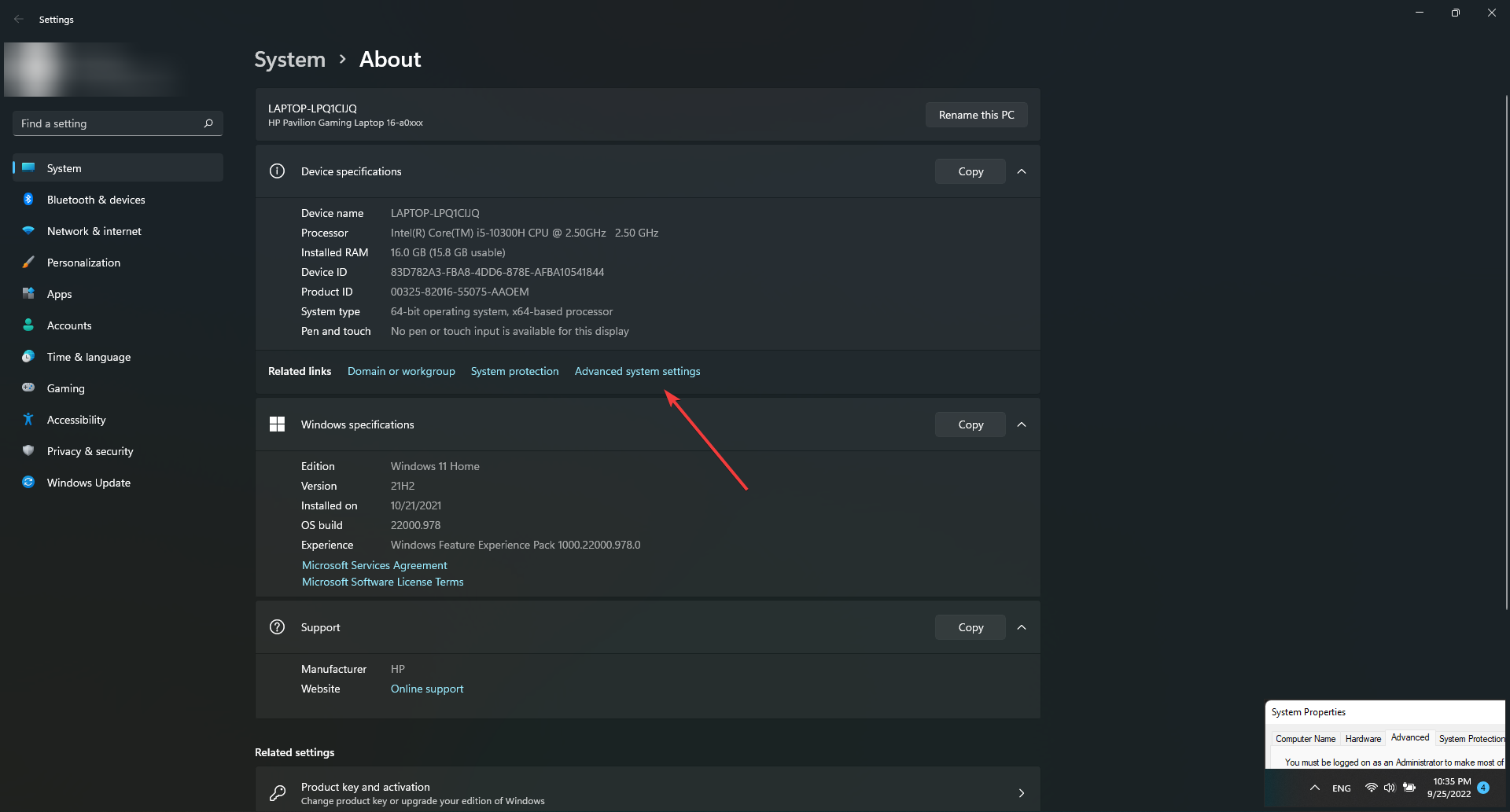Screen dimensions: 1510x812
Task: Open Network & internet section
Action: (118, 231)
